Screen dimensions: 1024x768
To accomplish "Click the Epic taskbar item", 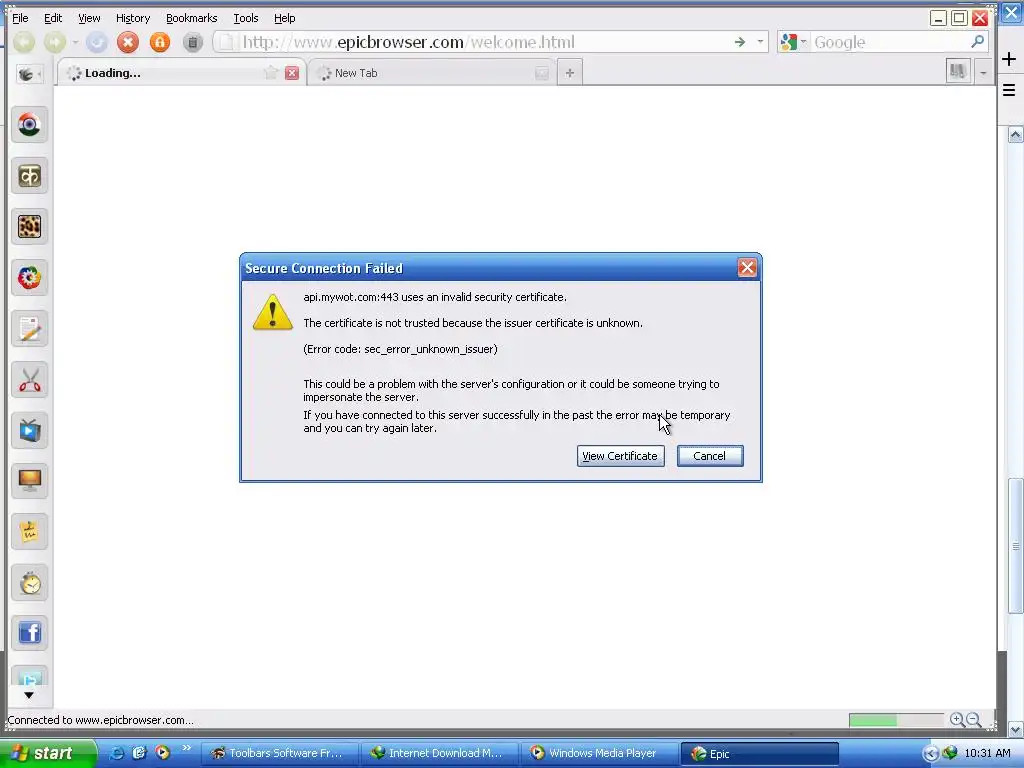I will [760, 753].
